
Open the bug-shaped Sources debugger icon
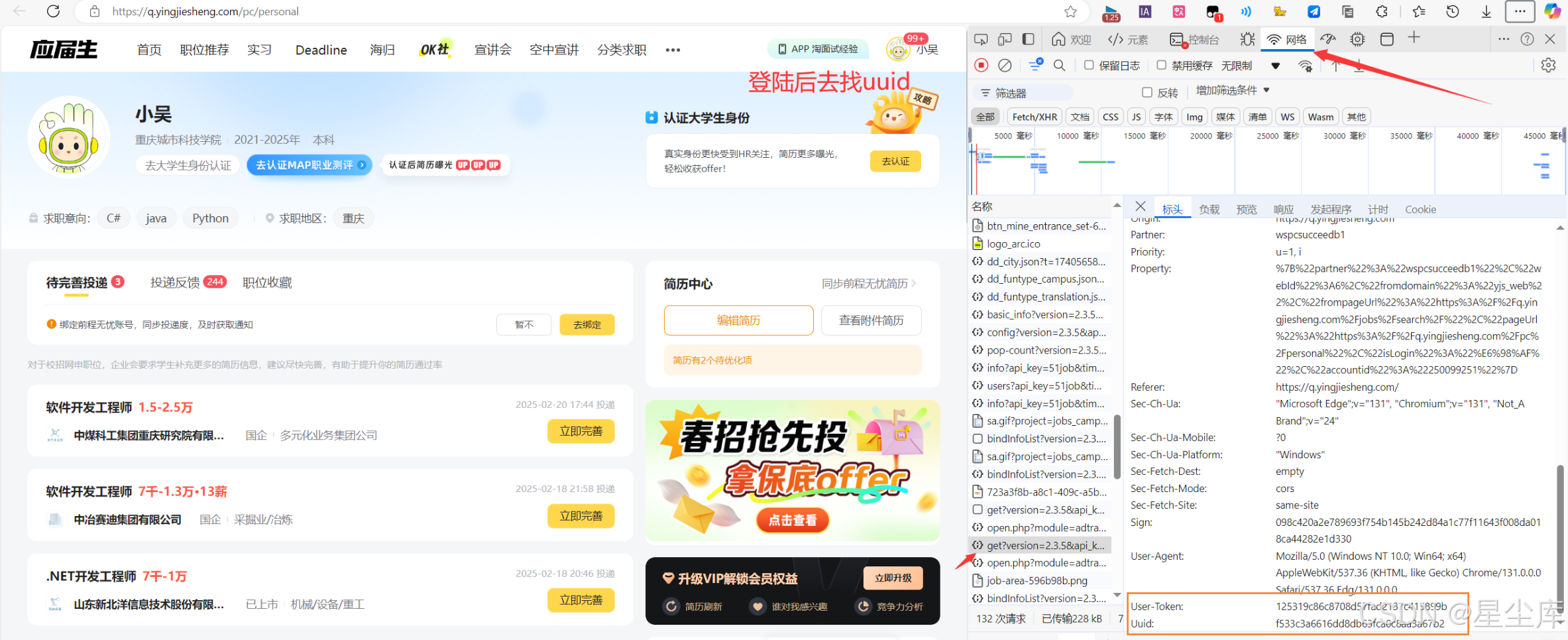[1247, 39]
